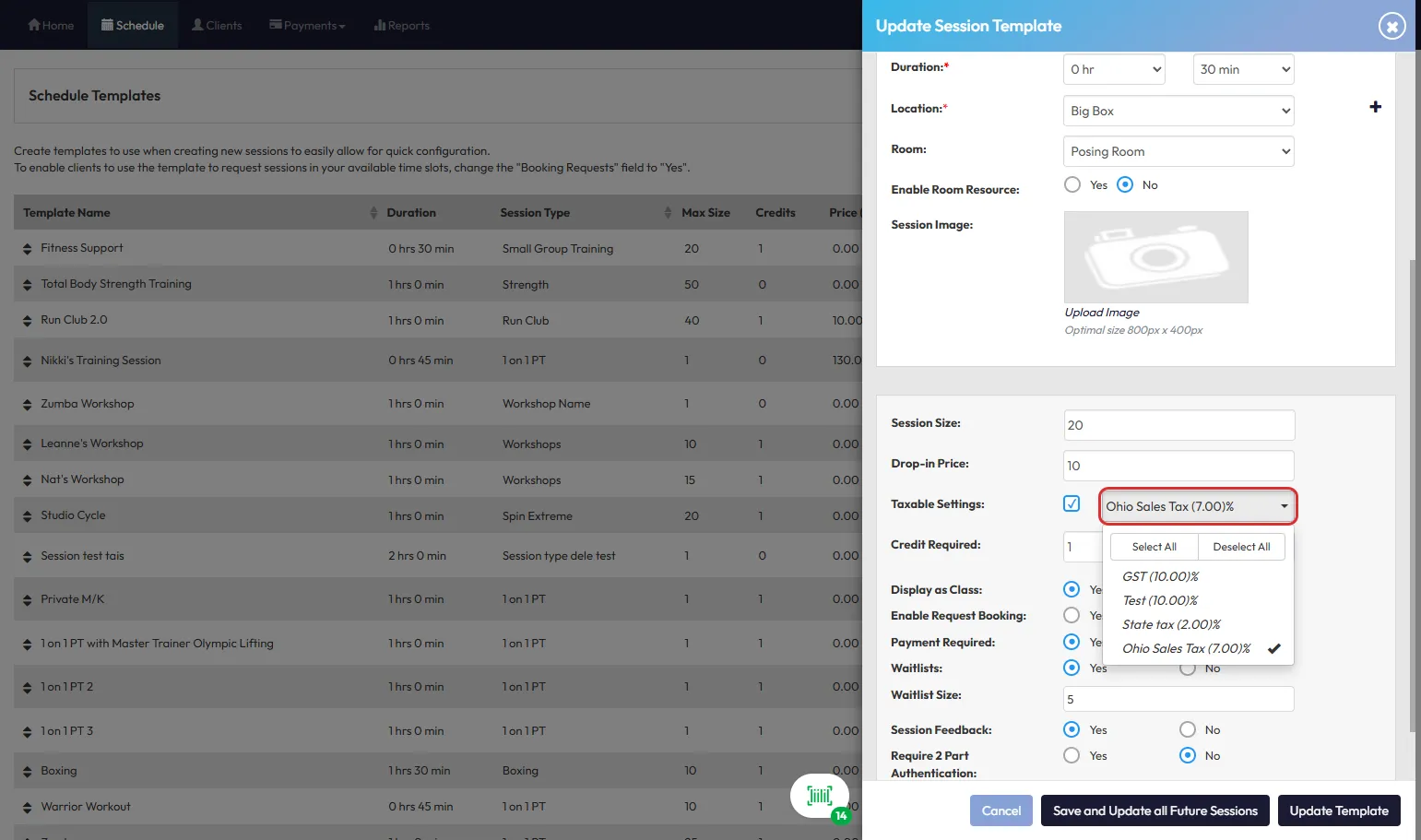Screen dimensions: 1421x840
Task: Uncheck the Taxable Settings checkbox
Action: pyautogui.click(x=1072, y=503)
